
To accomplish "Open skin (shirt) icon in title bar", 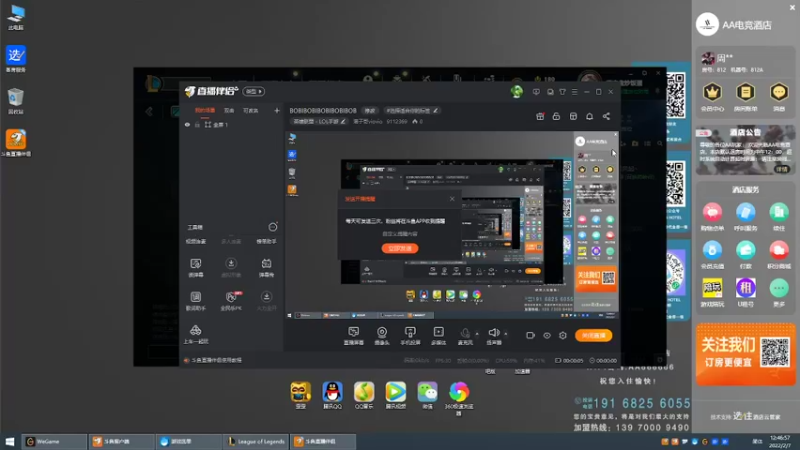I will pyautogui.click(x=562, y=92).
